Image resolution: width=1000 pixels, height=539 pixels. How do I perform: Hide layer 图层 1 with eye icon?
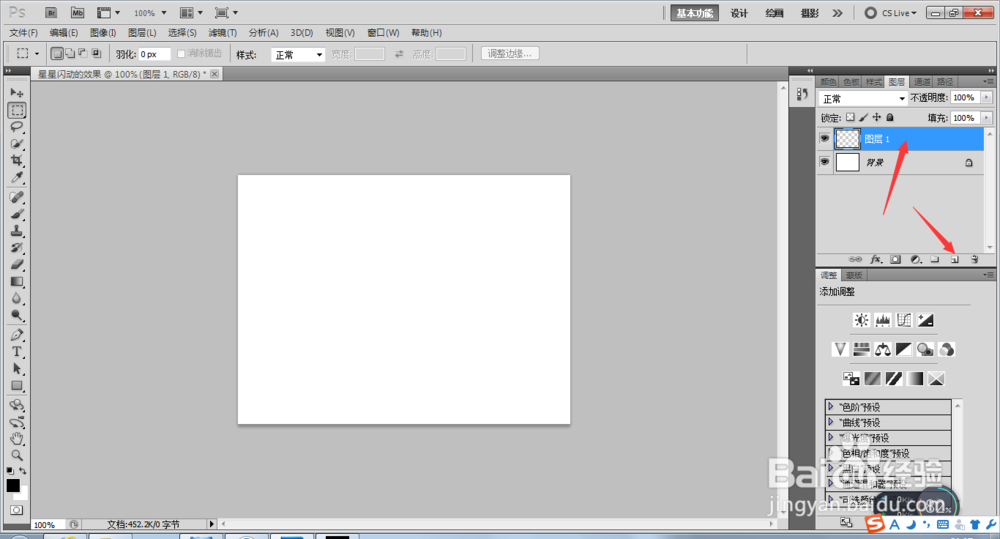point(825,138)
